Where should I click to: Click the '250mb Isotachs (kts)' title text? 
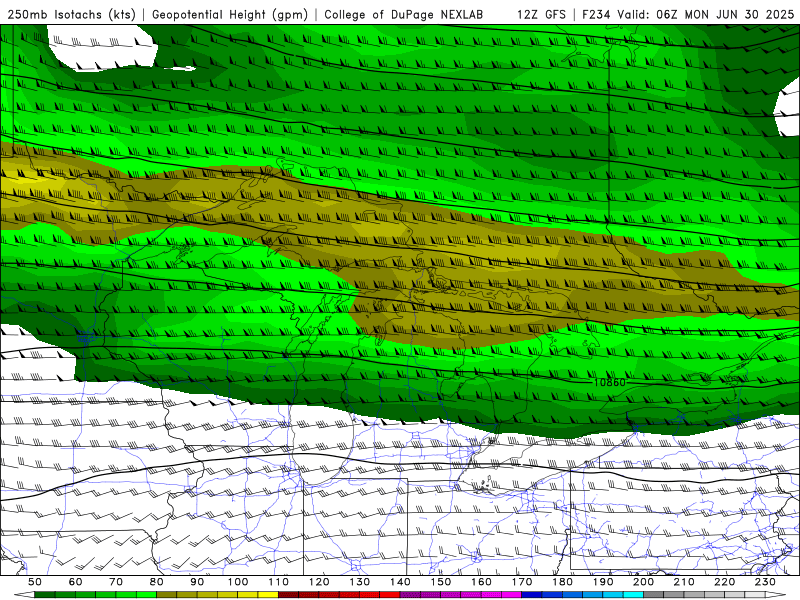pos(71,15)
